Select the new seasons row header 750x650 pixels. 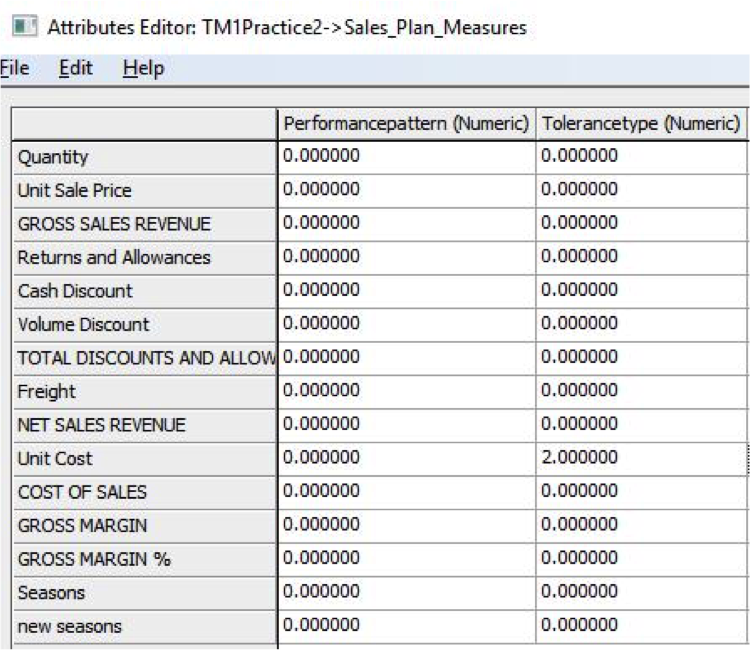coord(144,626)
